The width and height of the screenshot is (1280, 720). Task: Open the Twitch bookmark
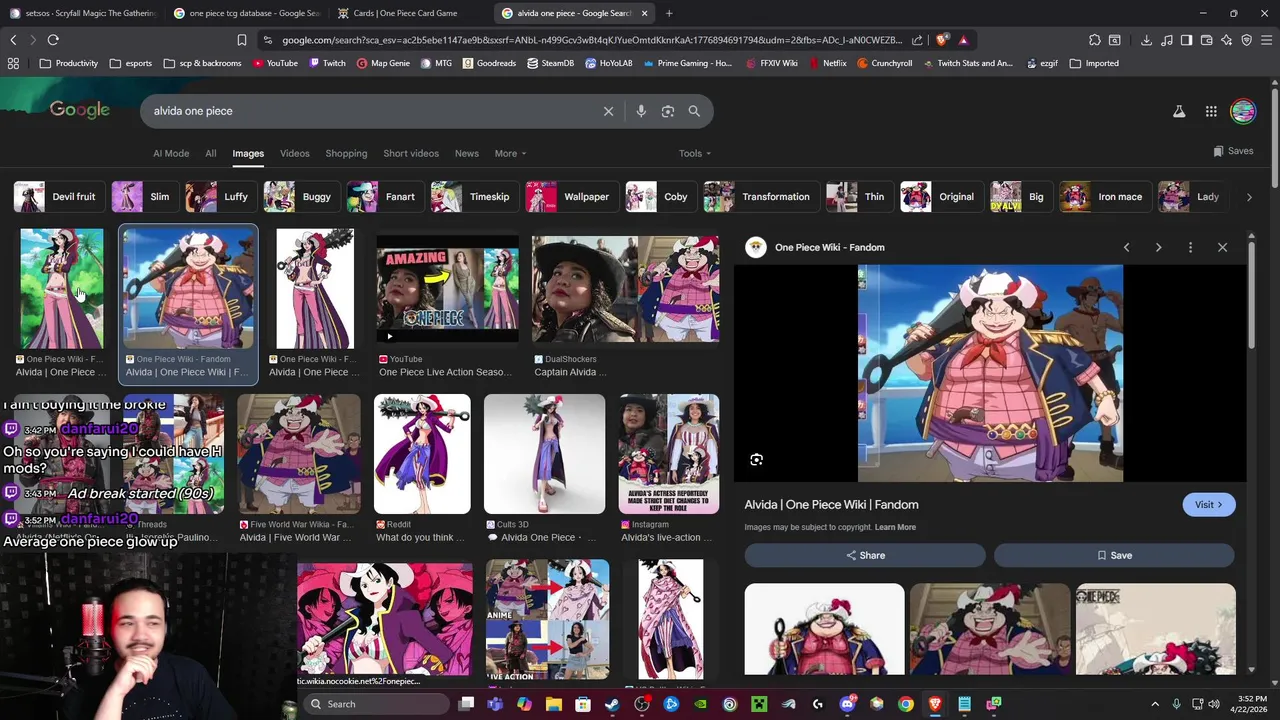click(326, 63)
